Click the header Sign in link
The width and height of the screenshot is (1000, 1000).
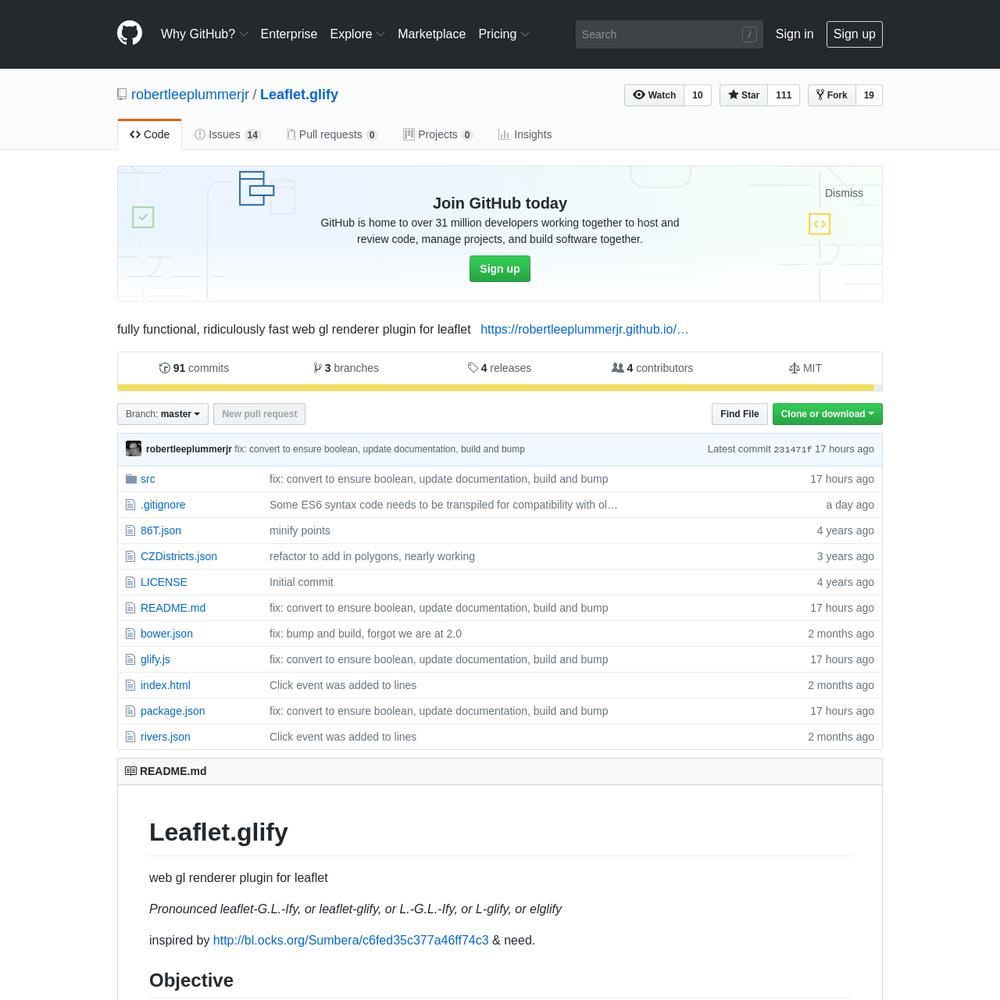[794, 34]
